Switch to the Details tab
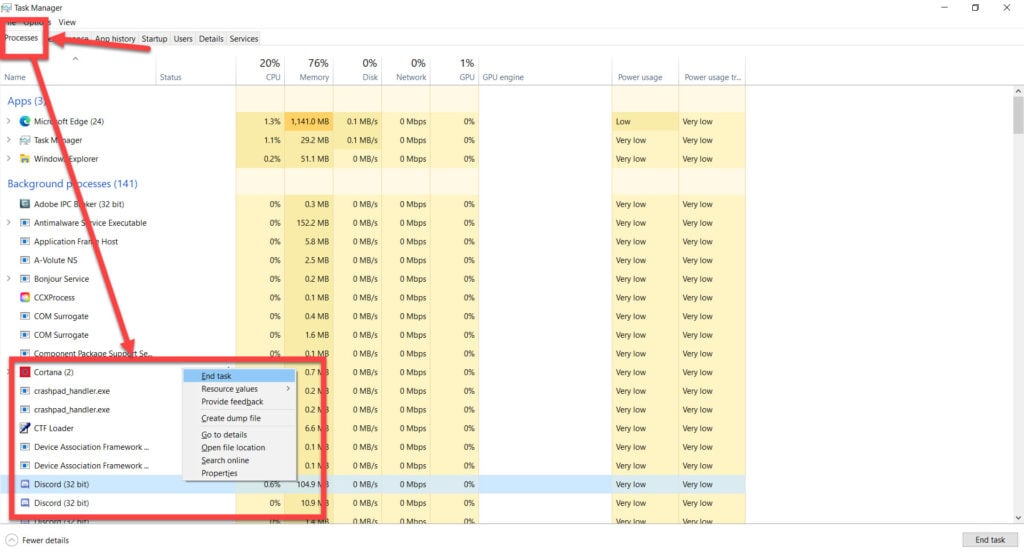 (x=211, y=39)
